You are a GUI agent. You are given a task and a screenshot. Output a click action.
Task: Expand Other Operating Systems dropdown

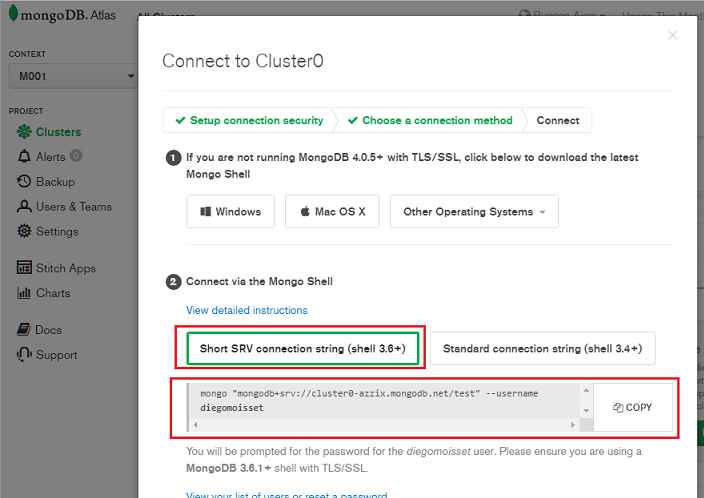[x=474, y=212]
